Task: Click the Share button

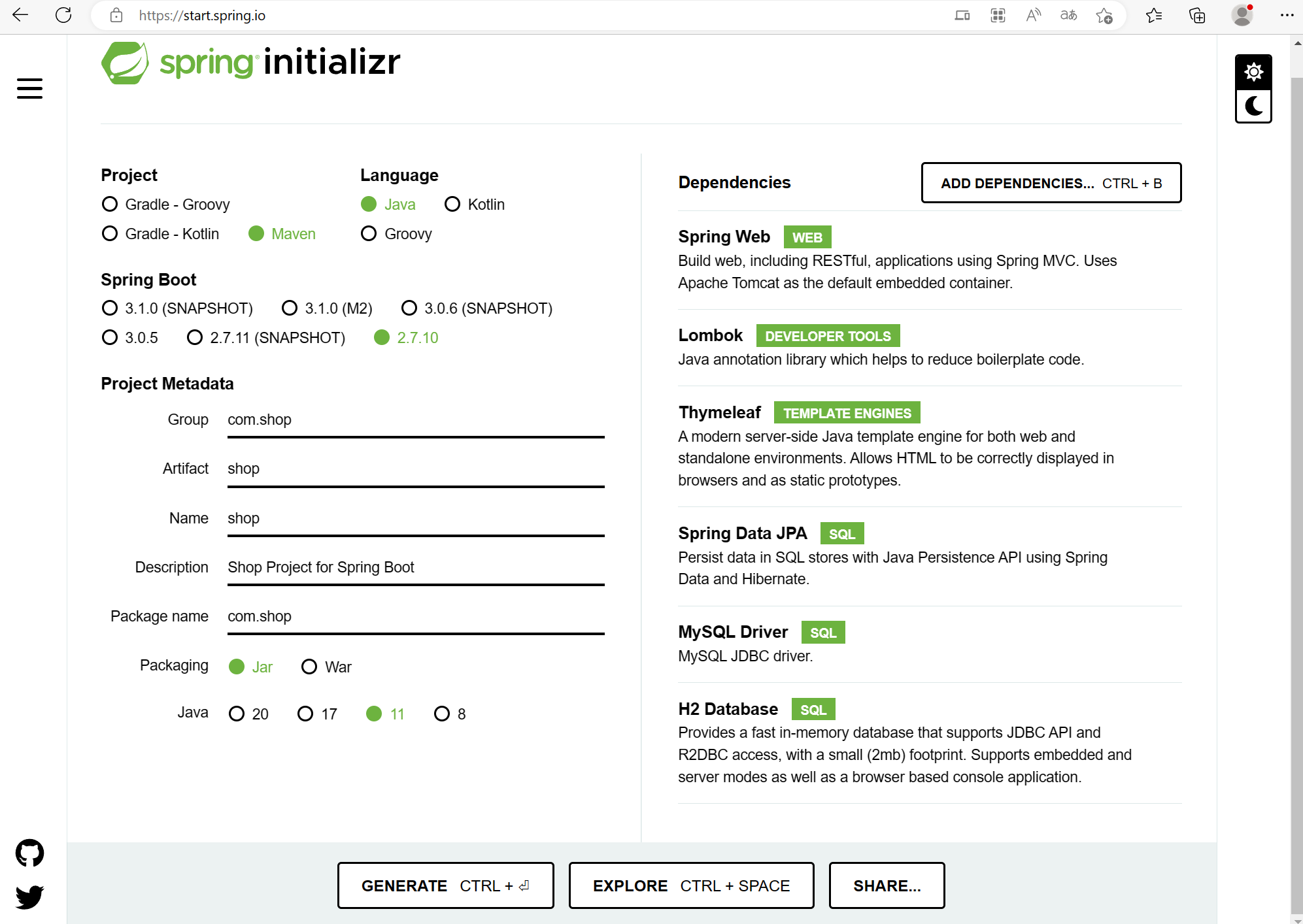Action: (x=887, y=885)
